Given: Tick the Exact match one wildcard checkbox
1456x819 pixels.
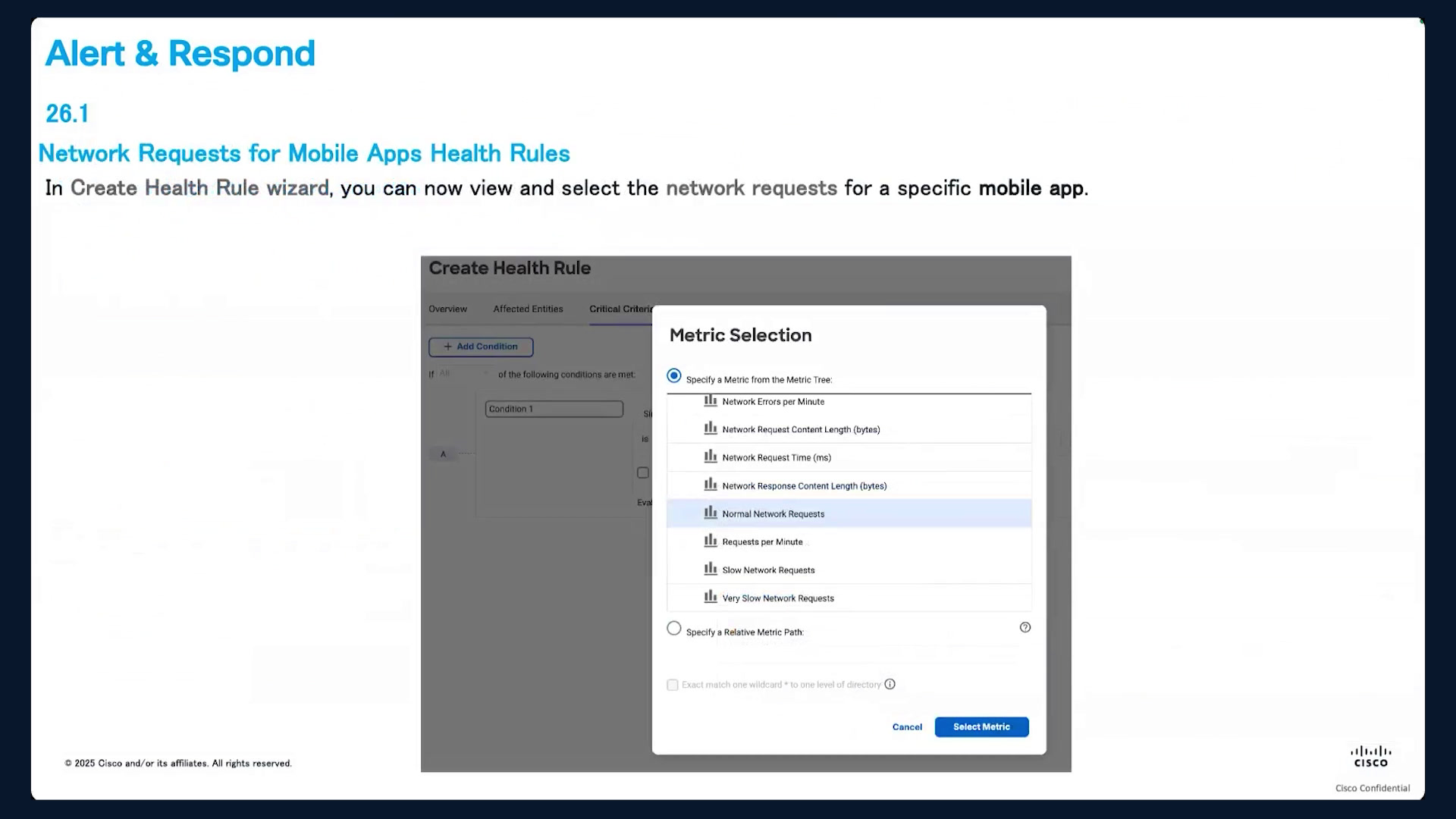Looking at the screenshot, I should pyautogui.click(x=673, y=685).
